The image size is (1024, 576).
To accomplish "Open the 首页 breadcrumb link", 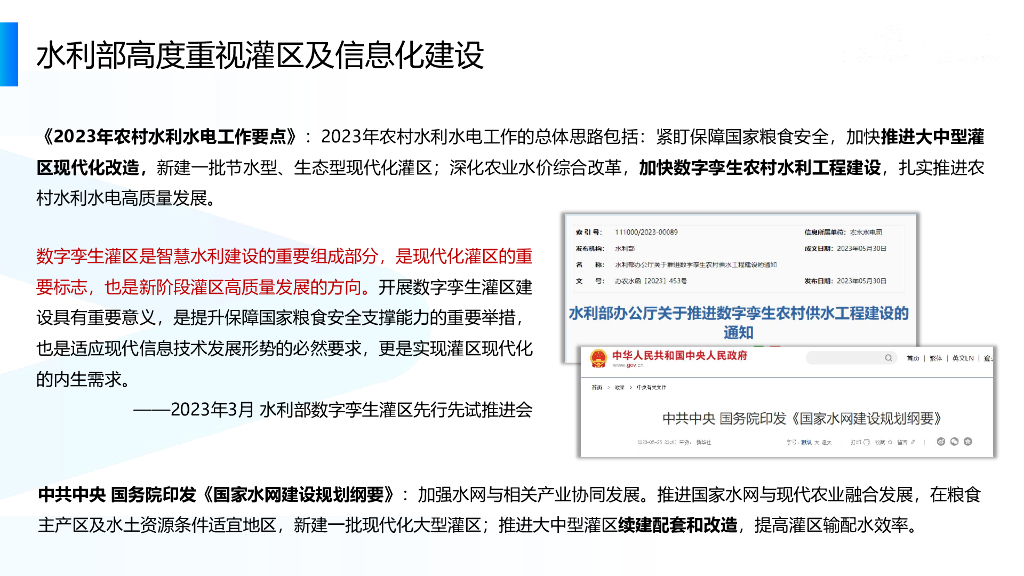I will click(597, 387).
